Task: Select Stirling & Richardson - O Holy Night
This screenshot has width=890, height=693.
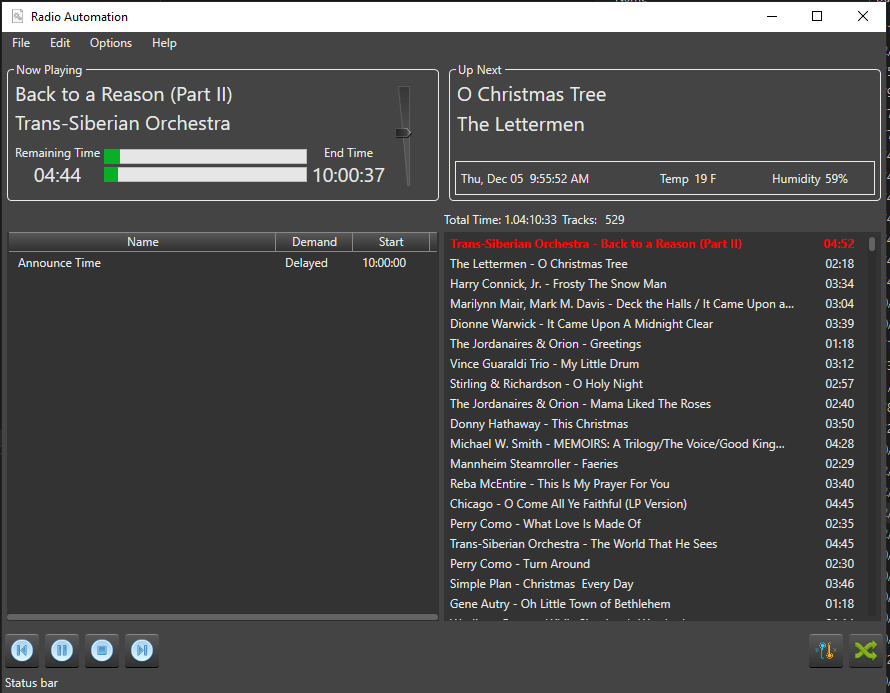Action: (653, 384)
